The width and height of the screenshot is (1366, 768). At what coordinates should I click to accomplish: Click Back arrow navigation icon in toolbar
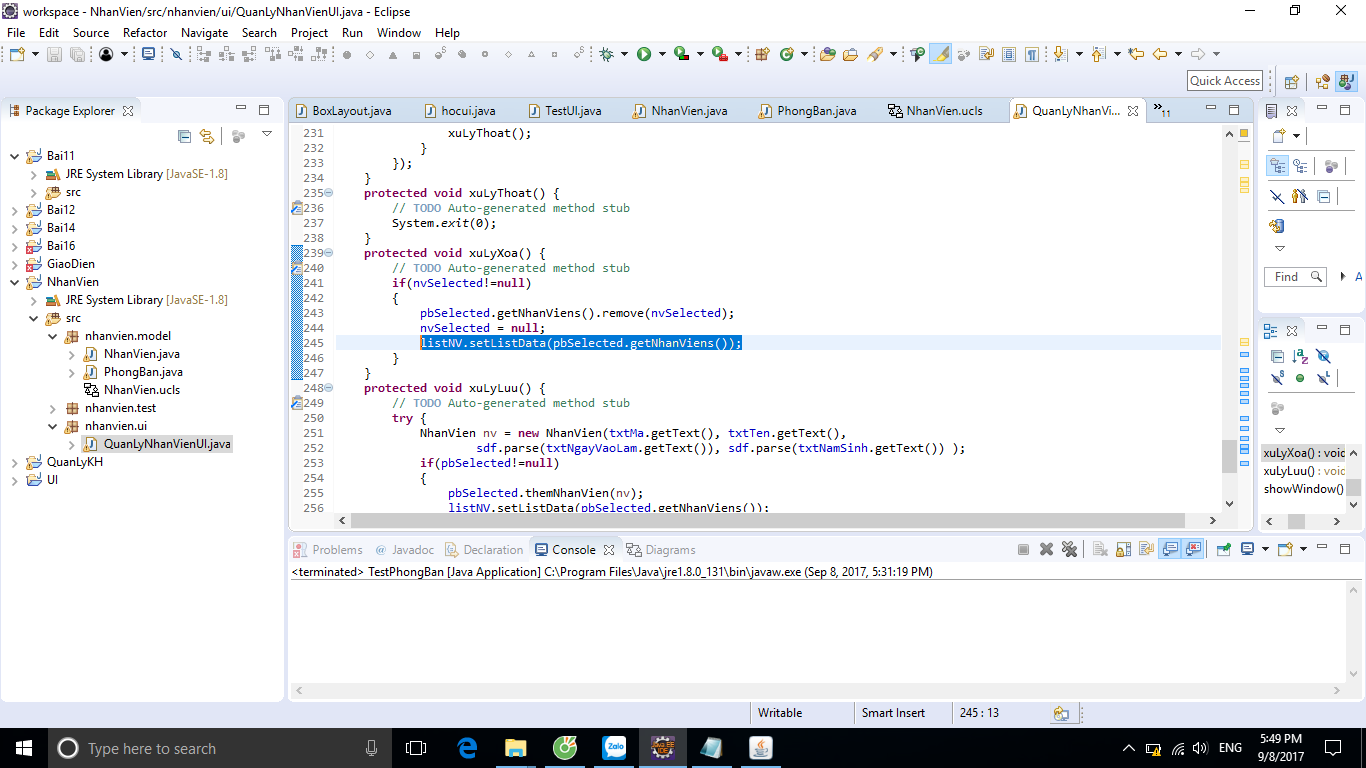point(1160,54)
